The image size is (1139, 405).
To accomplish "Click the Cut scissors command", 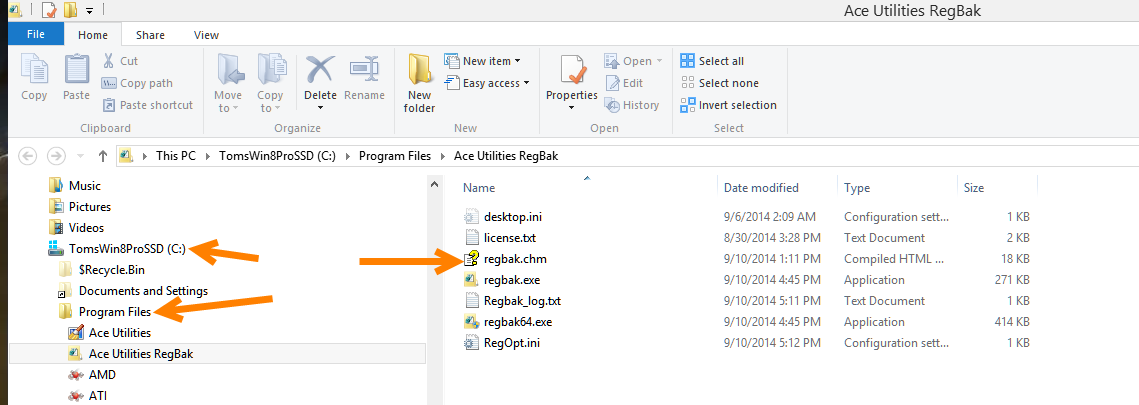I will pyautogui.click(x=120, y=61).
